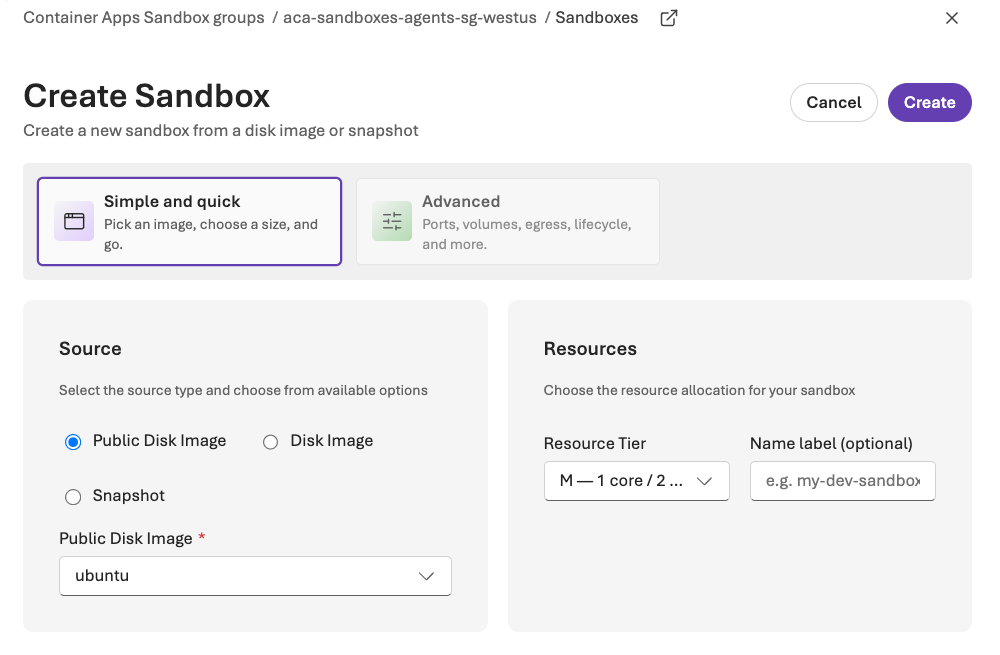Click the Resources section heading
1000x655 pixels.
590,349
